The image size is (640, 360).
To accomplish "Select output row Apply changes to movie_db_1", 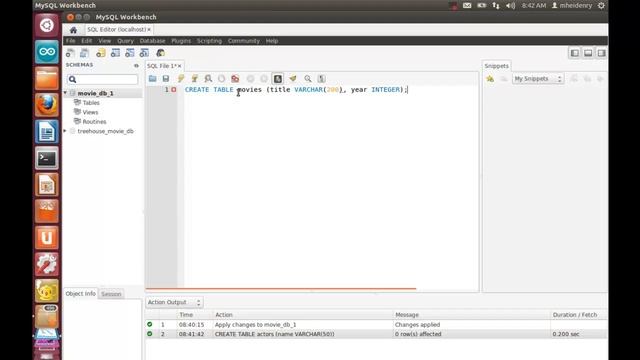I will coord(376,324).
